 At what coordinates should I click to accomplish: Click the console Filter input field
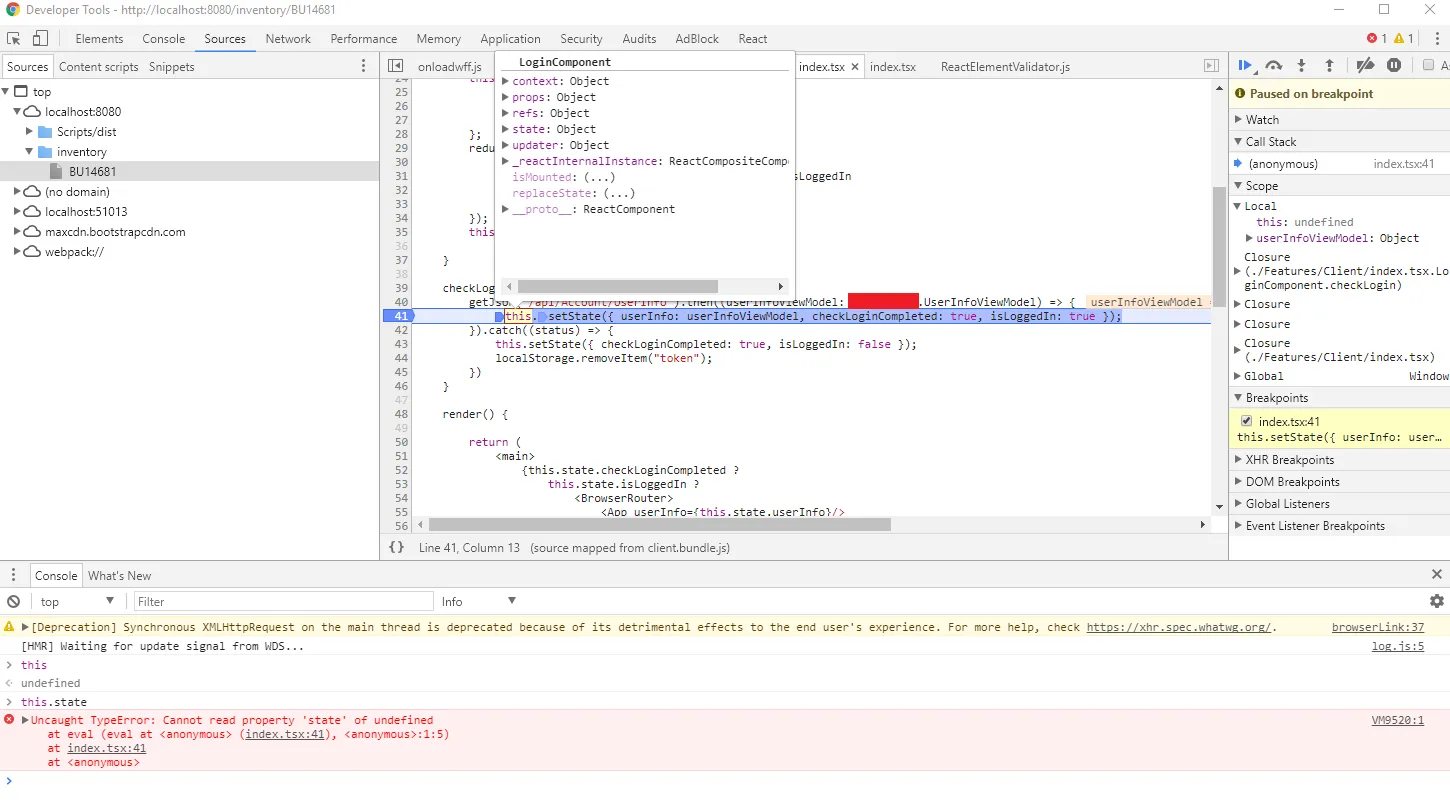(283, 601)
